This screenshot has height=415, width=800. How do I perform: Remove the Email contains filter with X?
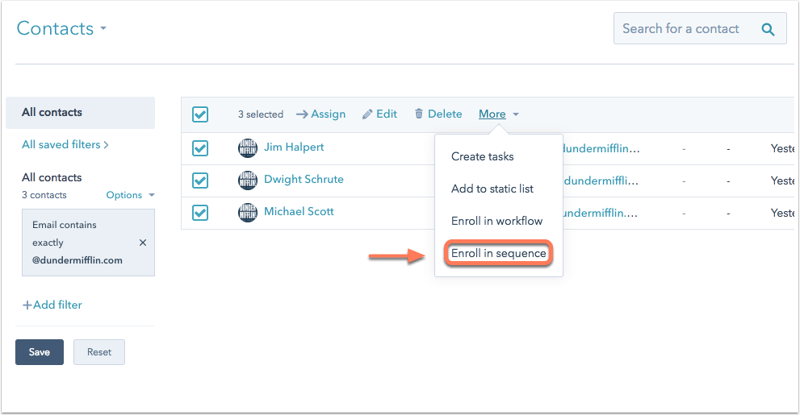[x=143, y=242]
